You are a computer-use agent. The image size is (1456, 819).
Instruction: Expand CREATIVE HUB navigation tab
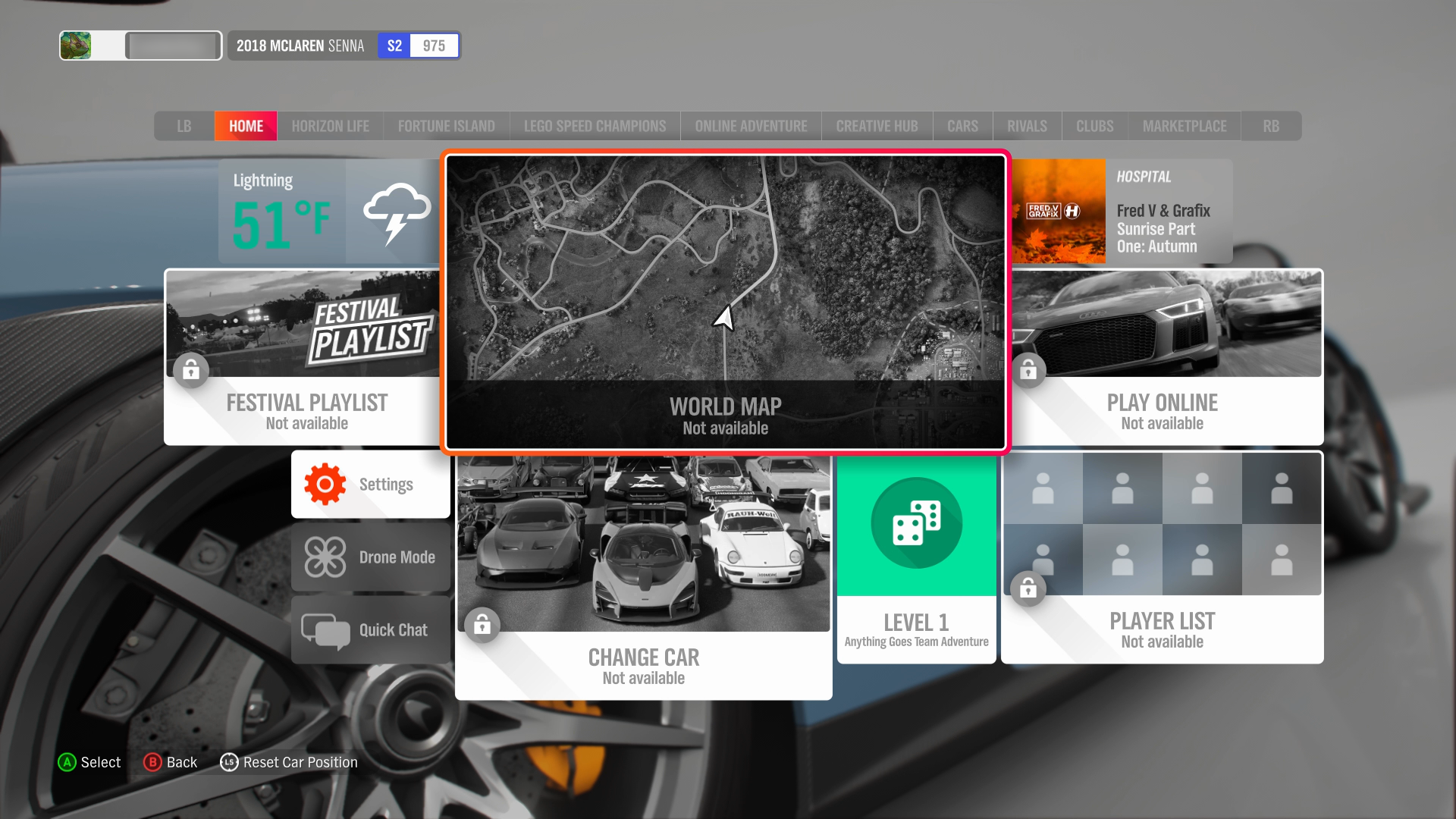(x=877, y=124)
